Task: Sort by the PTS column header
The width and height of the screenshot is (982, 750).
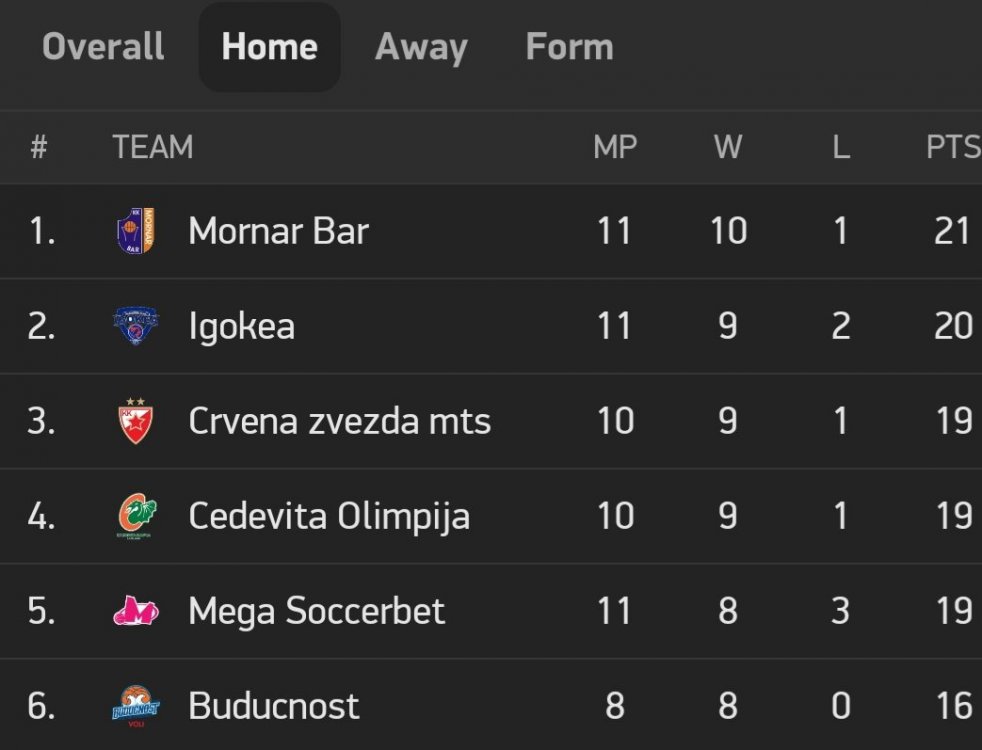Action: [x=952, y=147]
